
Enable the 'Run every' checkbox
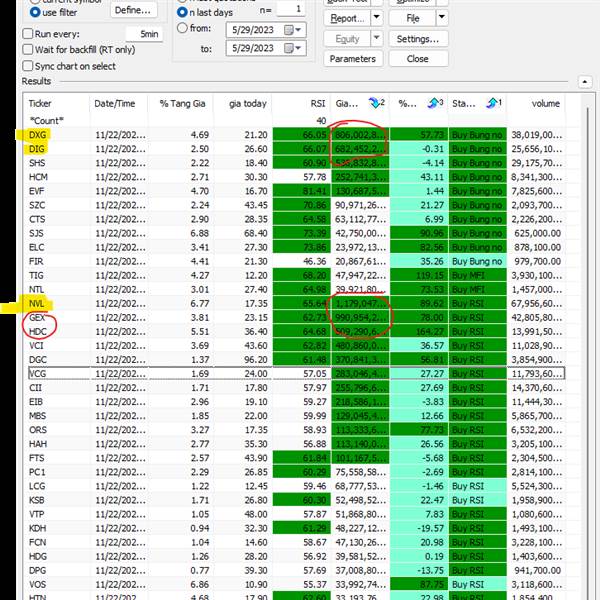28,34
